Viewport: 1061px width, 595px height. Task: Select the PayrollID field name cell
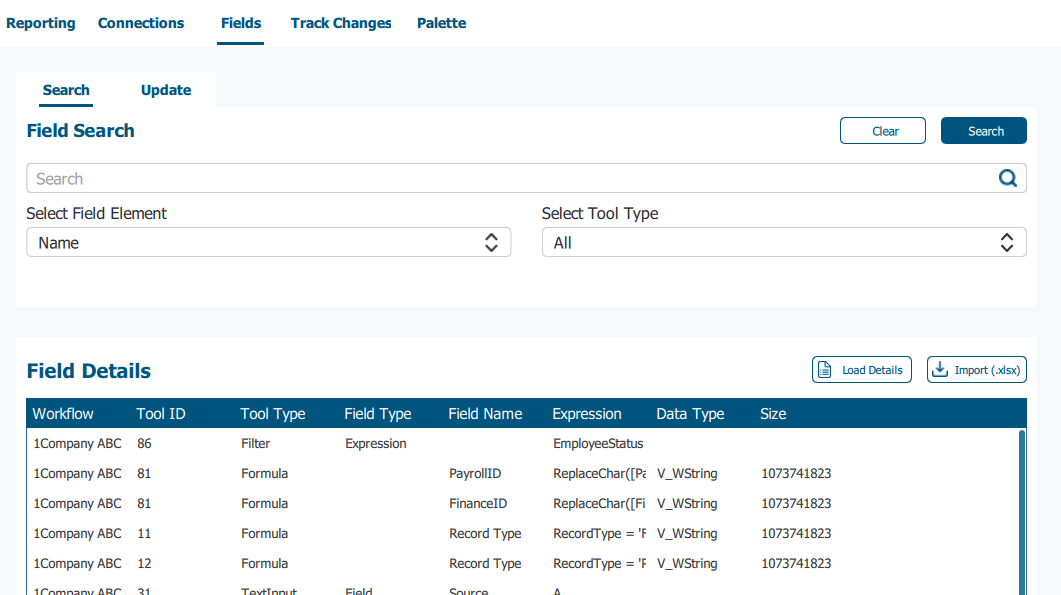point(475,473)
